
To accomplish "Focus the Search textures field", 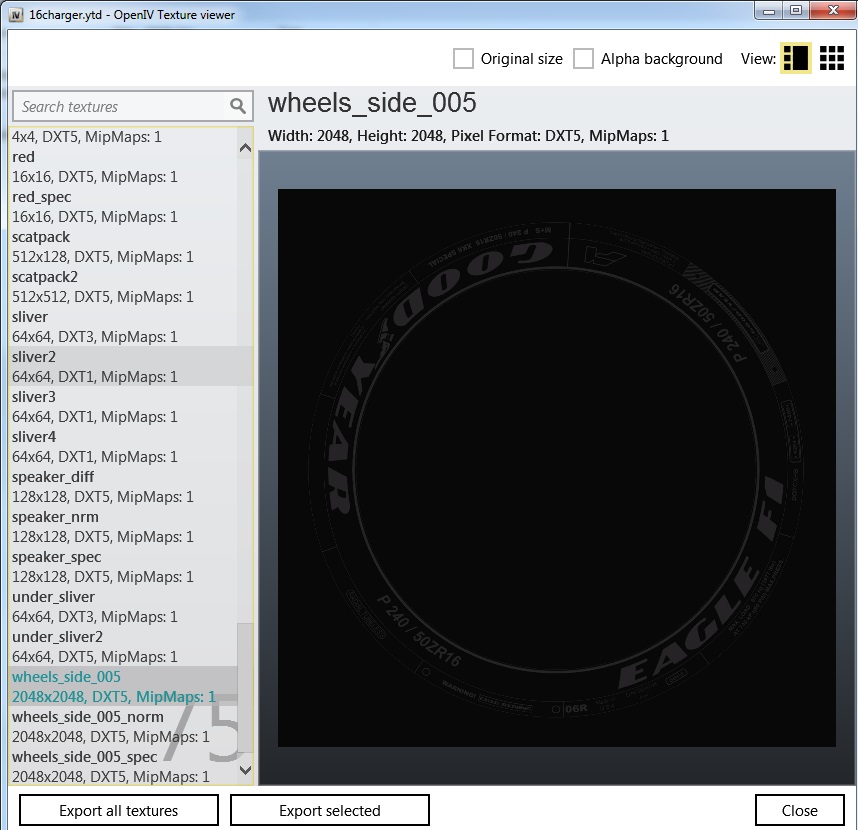I will [120, 106].
